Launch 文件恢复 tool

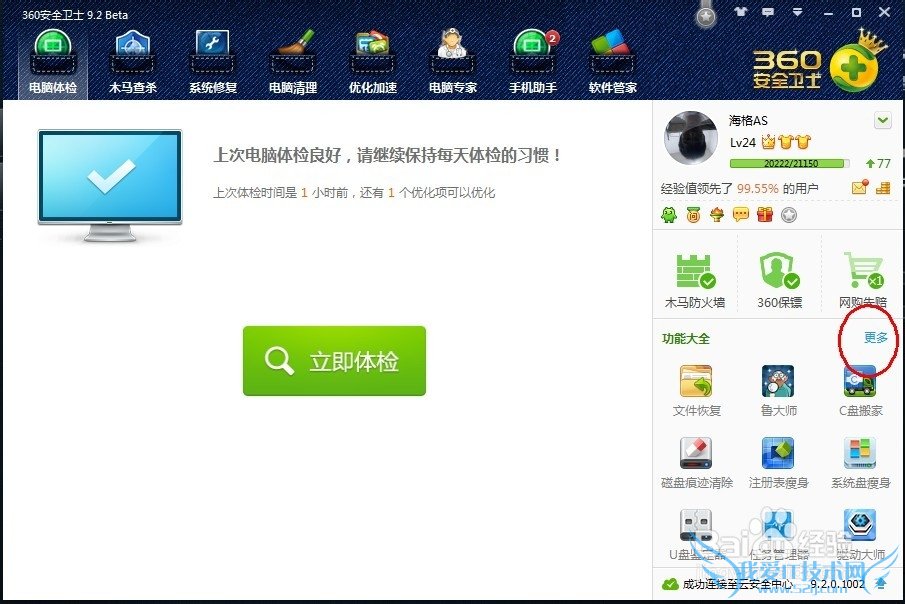pyautogui.click(x=697, y=390)
